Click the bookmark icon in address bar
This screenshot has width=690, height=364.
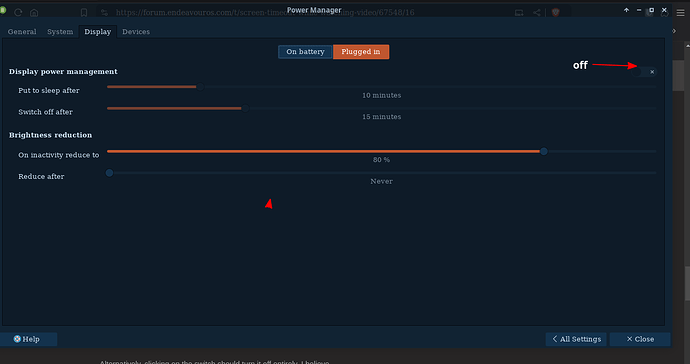pyautogui.click(x=84, y=12)
